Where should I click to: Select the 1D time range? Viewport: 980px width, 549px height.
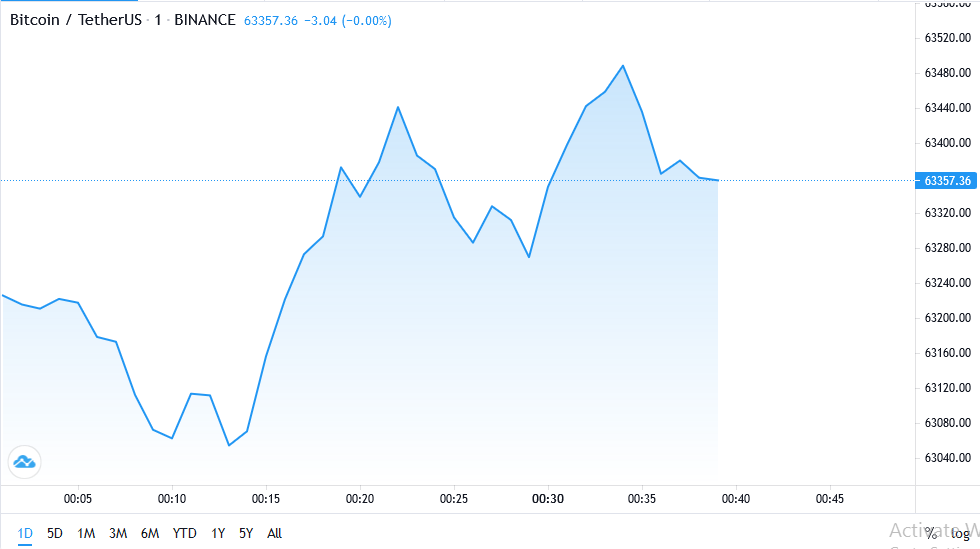(x=25, y=533)
